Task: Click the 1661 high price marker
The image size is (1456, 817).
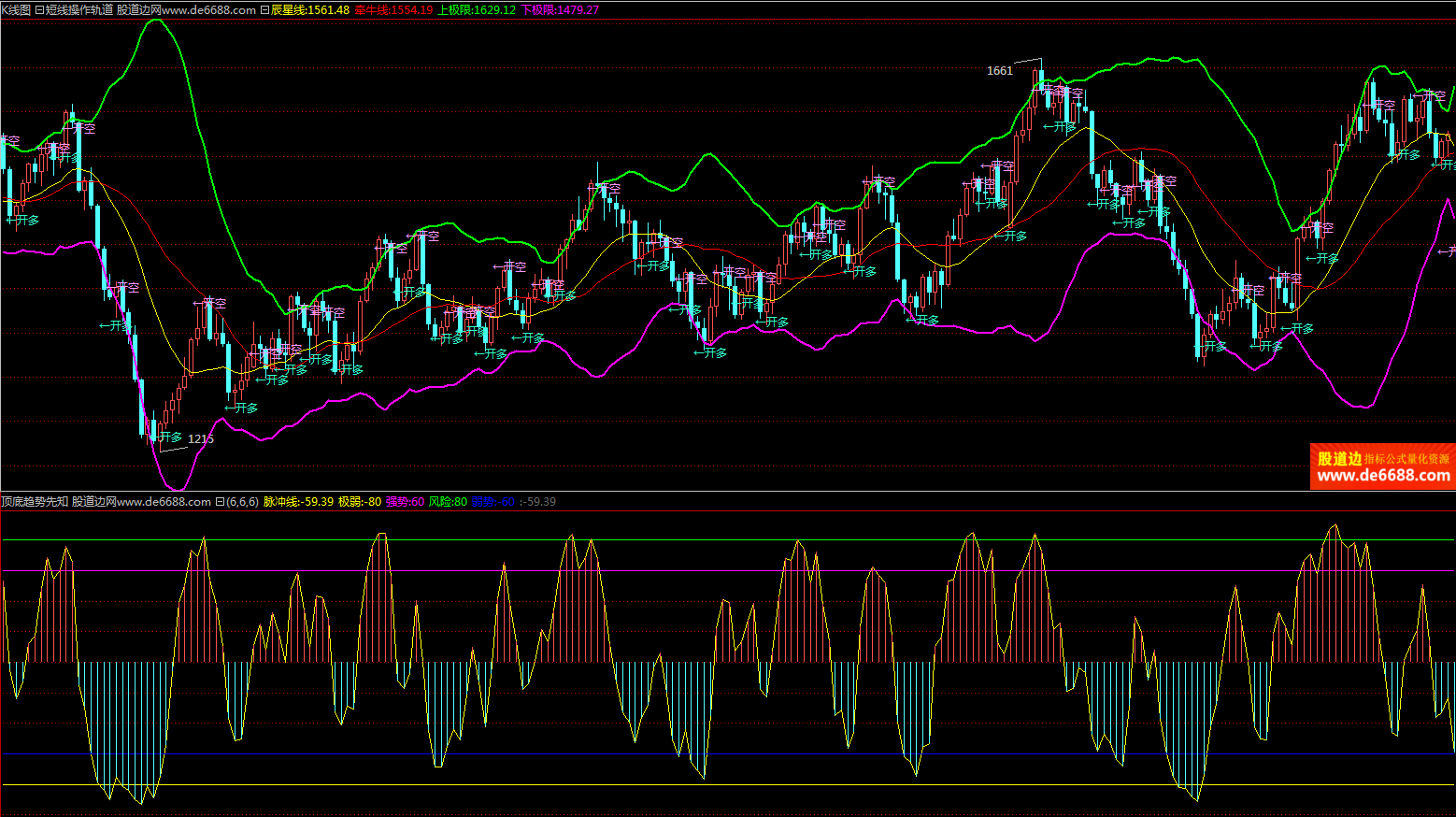Action: click(x=999, y=71)
